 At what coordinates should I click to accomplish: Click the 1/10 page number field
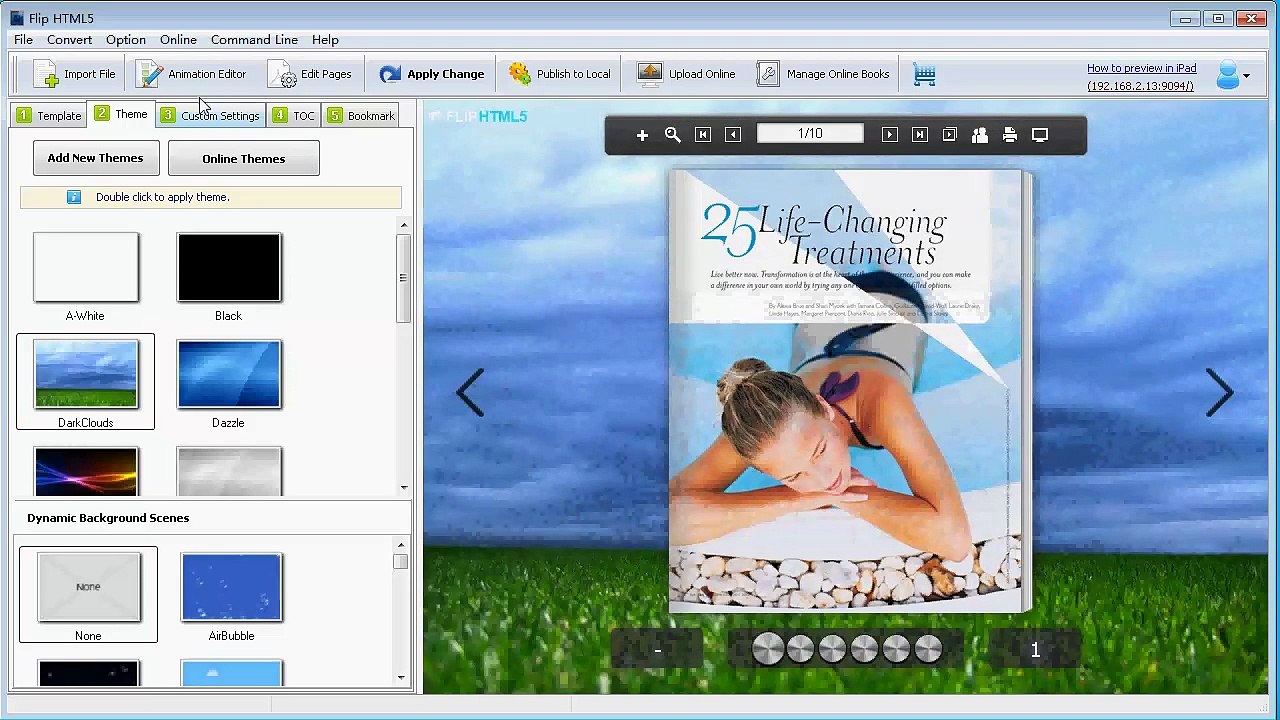point(810,134)
